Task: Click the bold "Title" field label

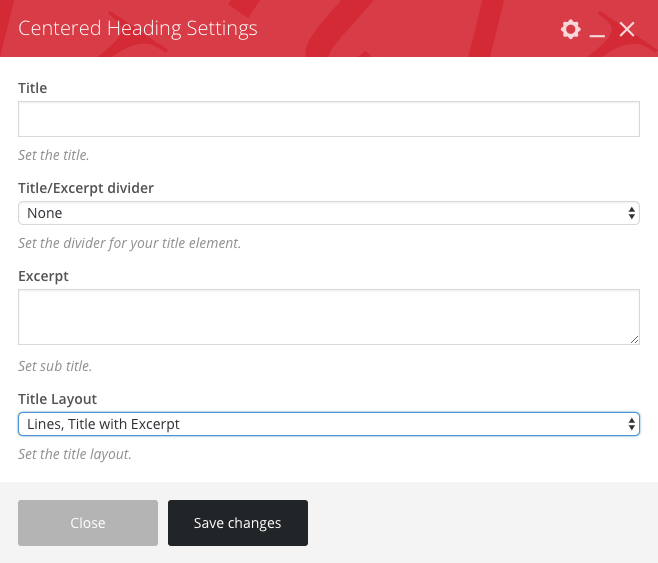Action: [33, 88]
